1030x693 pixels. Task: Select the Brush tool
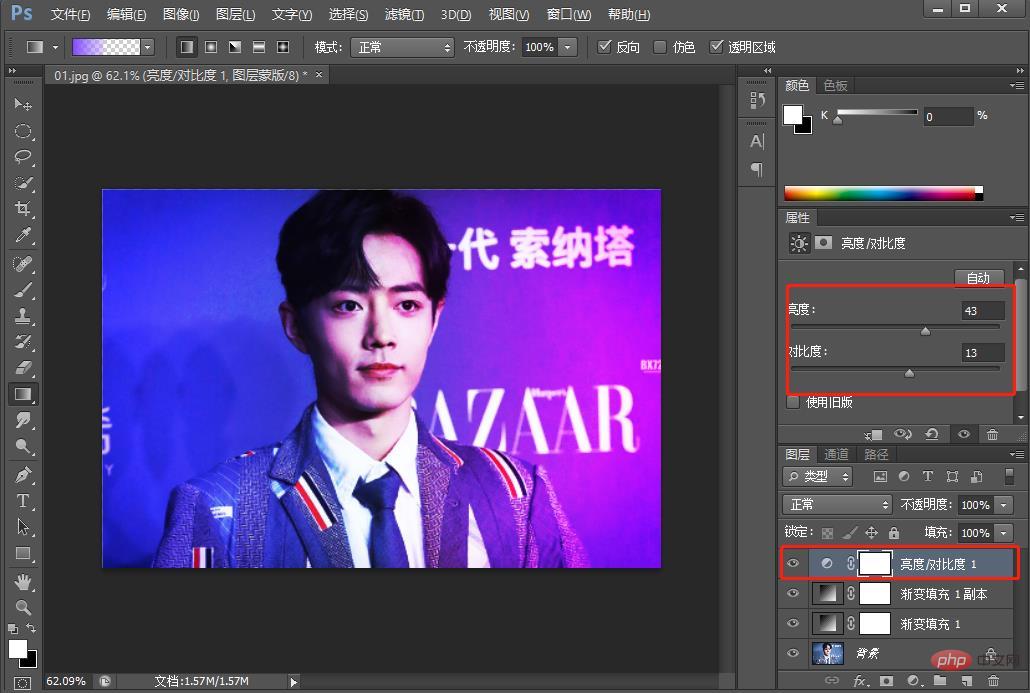click(22, 290)
